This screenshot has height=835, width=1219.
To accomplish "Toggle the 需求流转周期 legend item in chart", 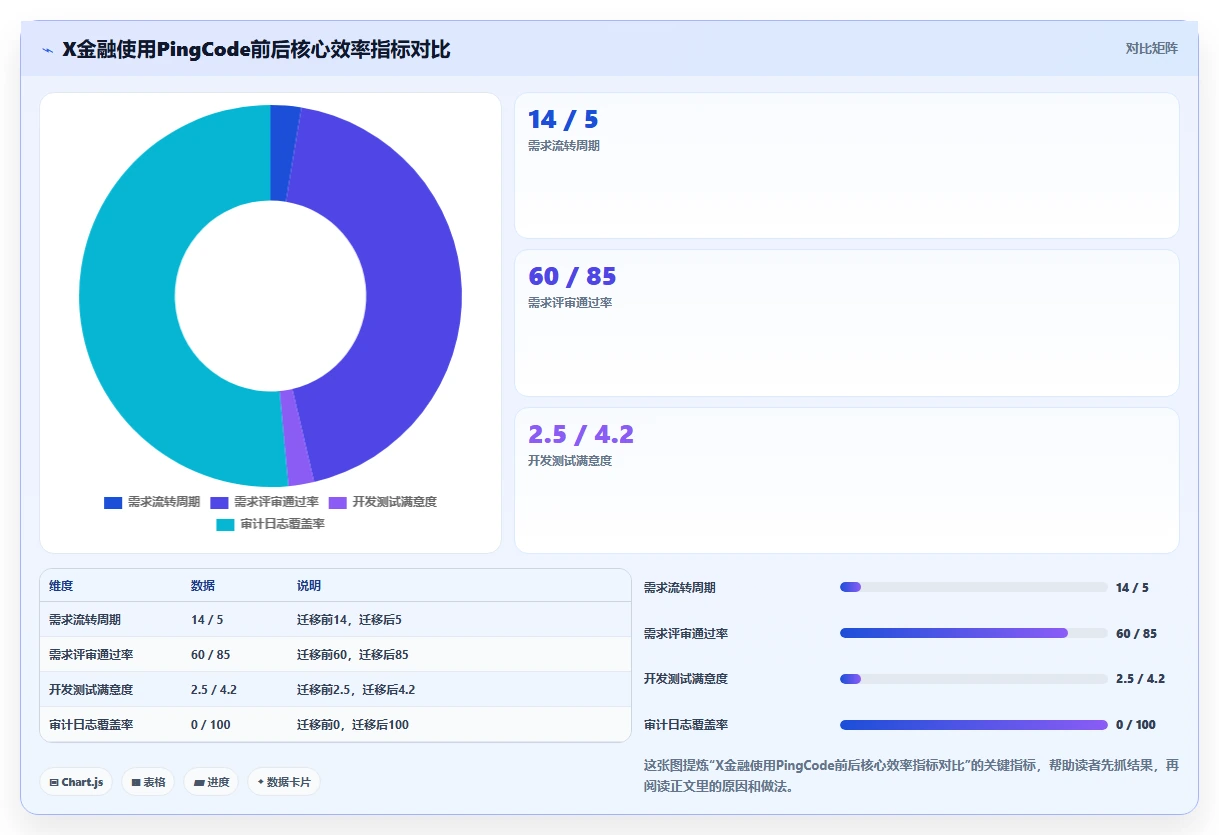I will point(152,502).
